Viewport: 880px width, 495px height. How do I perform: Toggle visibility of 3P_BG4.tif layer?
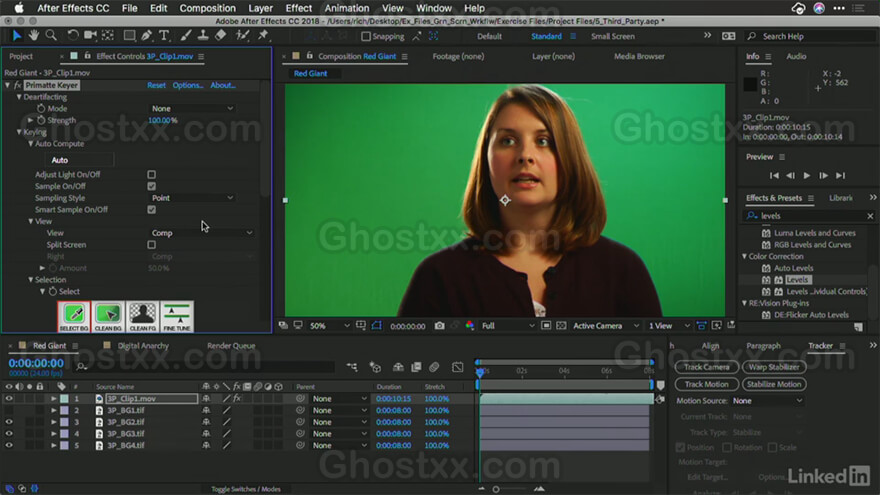click(x=9, y=446)
